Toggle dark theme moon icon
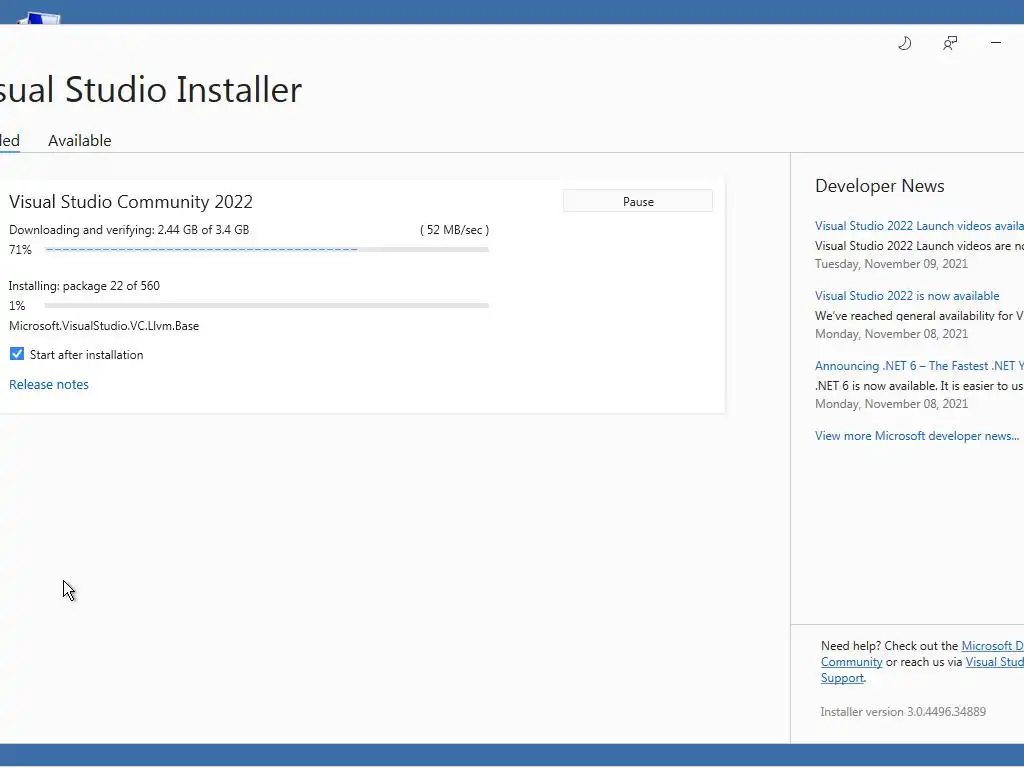1024x768 pixels. [904, 43]
